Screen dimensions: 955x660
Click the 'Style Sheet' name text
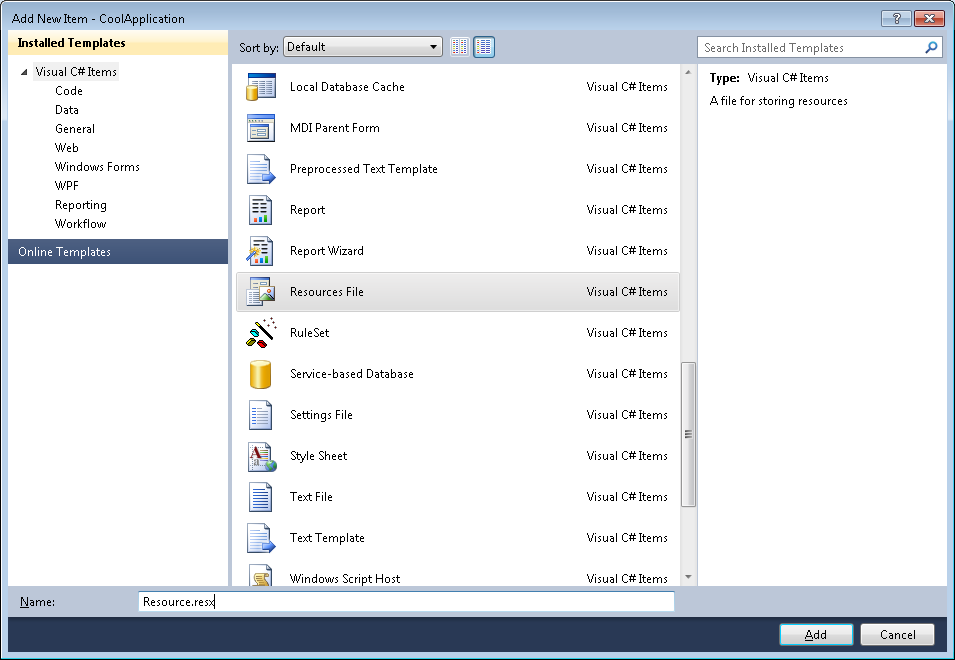pyautogui.click(x=319, y=455)
